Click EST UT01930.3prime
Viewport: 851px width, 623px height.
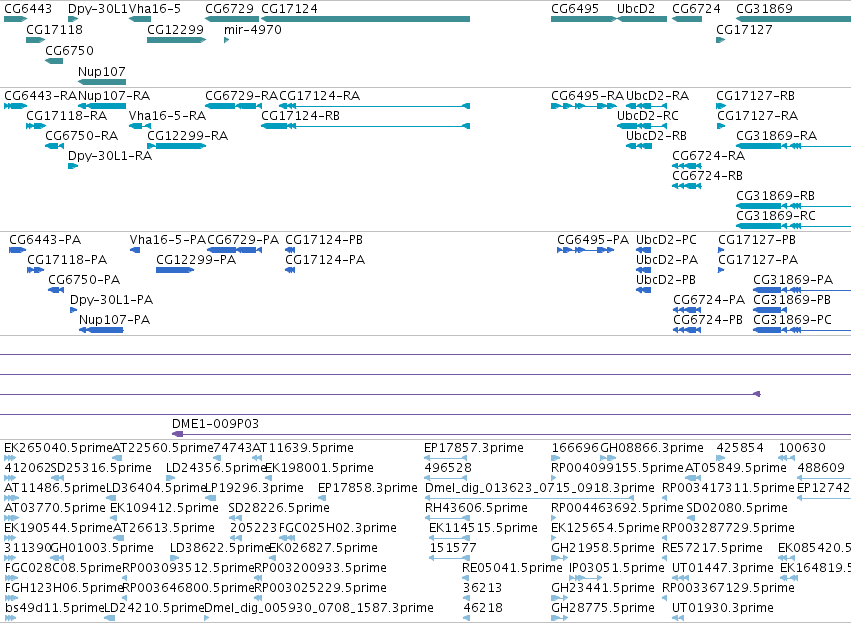pos(722,608)
